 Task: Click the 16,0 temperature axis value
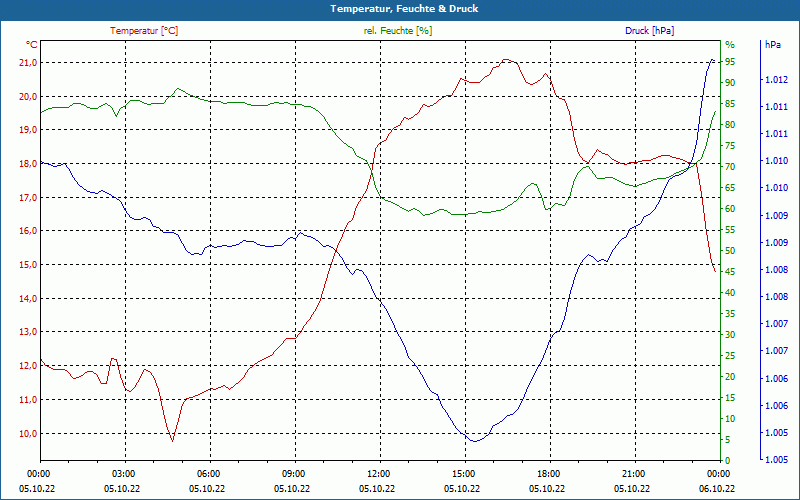click(29, 231)
